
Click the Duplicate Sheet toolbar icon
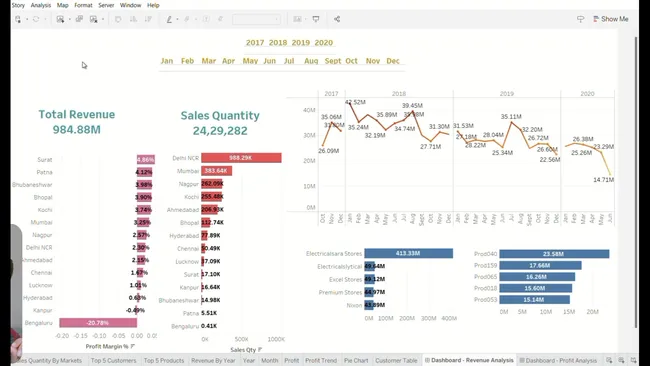79,19
